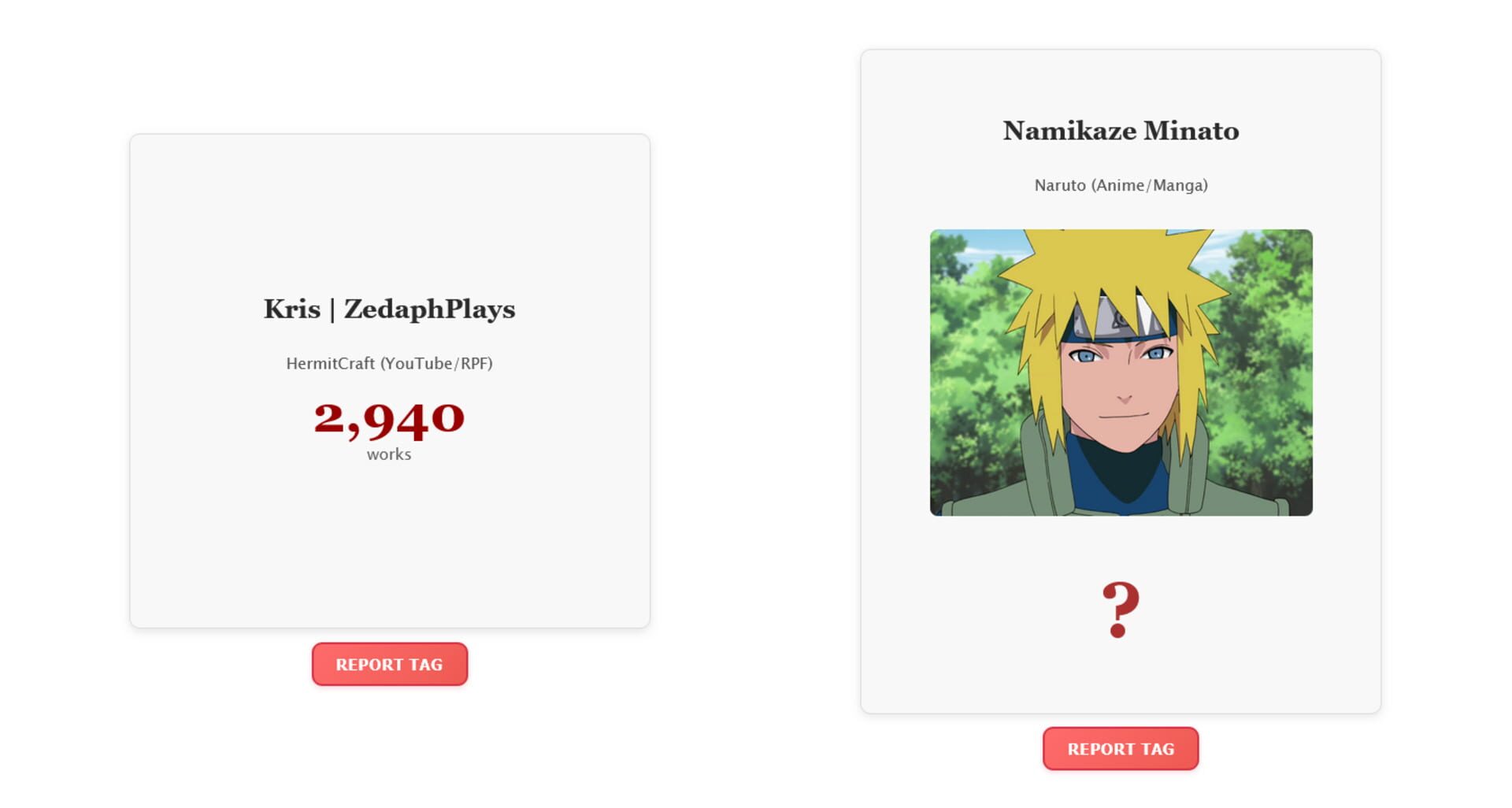
Task: Click the Naruto (Anime/Manga) fandom label
Action: tap(1121, 186)
